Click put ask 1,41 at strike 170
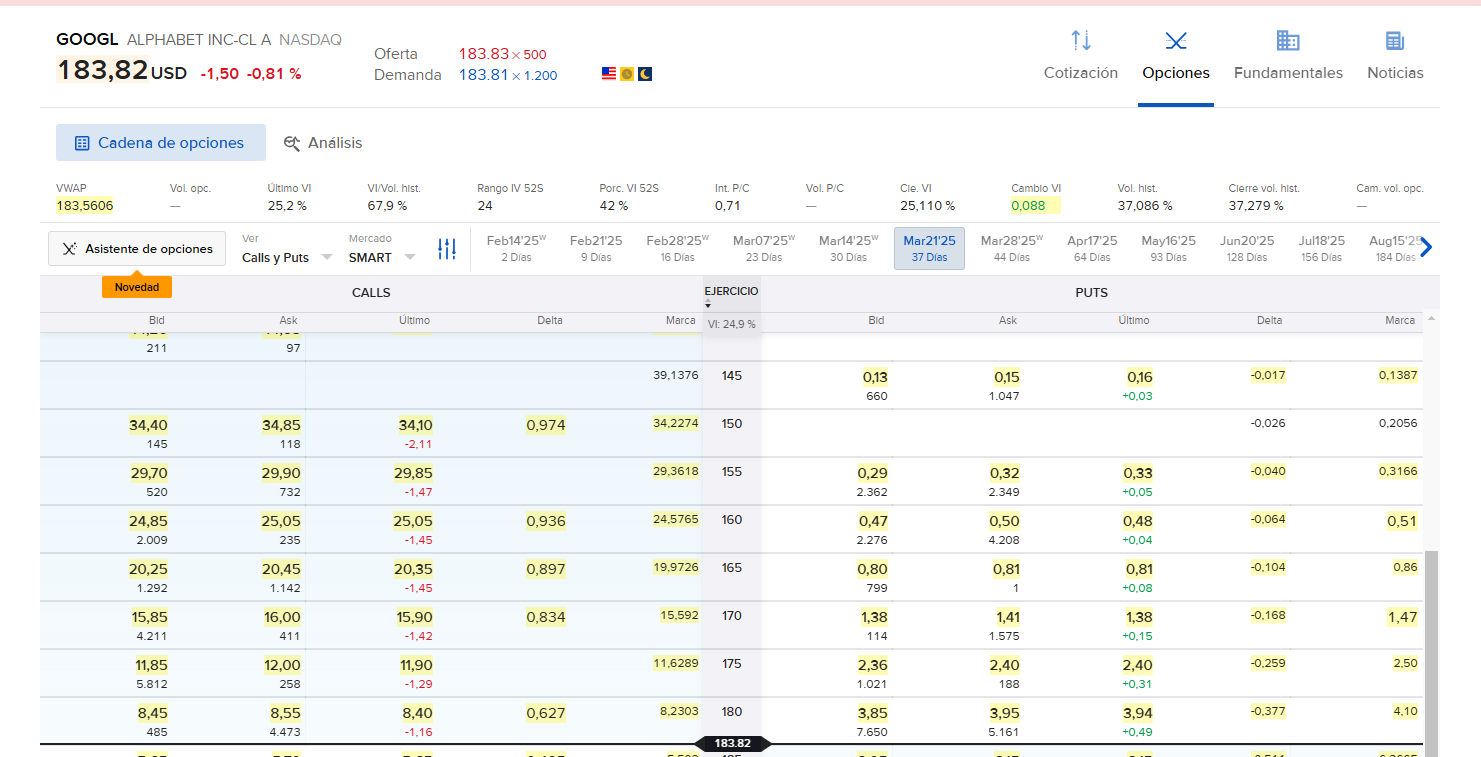This screenshot has width=1481, height=757. pos(1008,617)
